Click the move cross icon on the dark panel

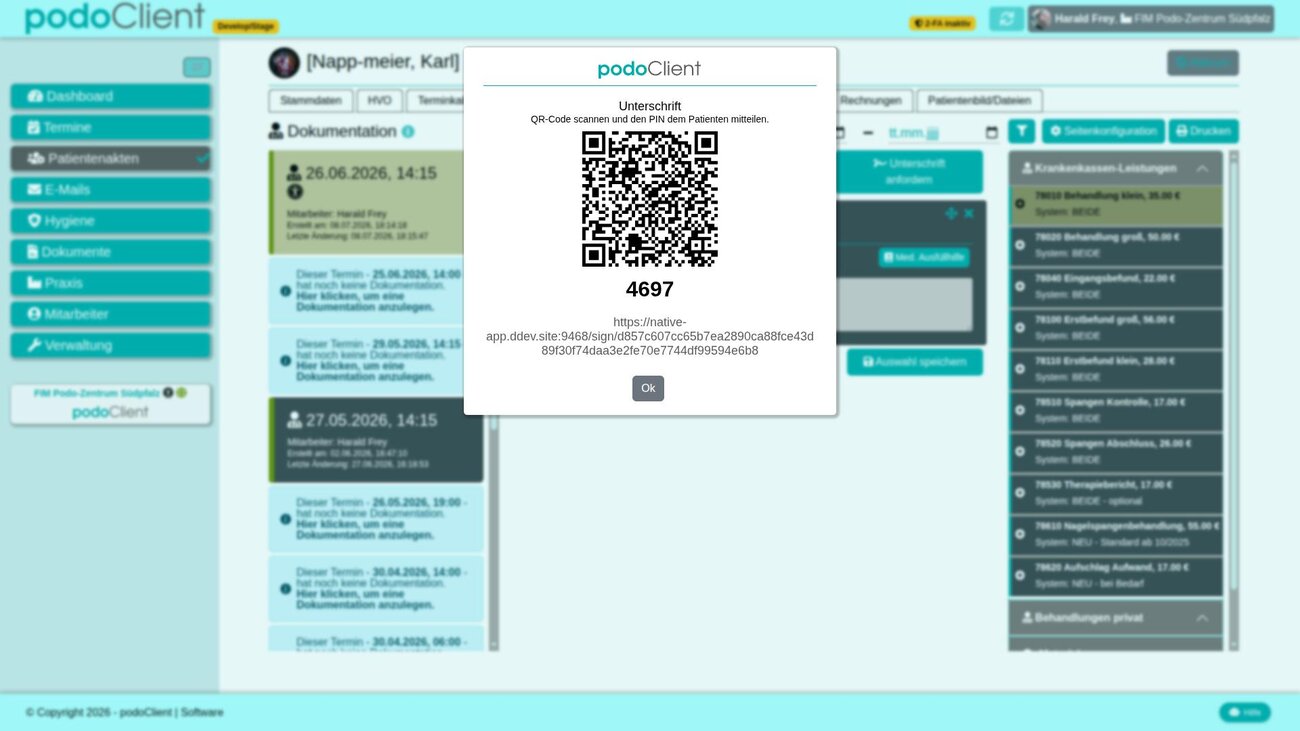tap(951, 214)
